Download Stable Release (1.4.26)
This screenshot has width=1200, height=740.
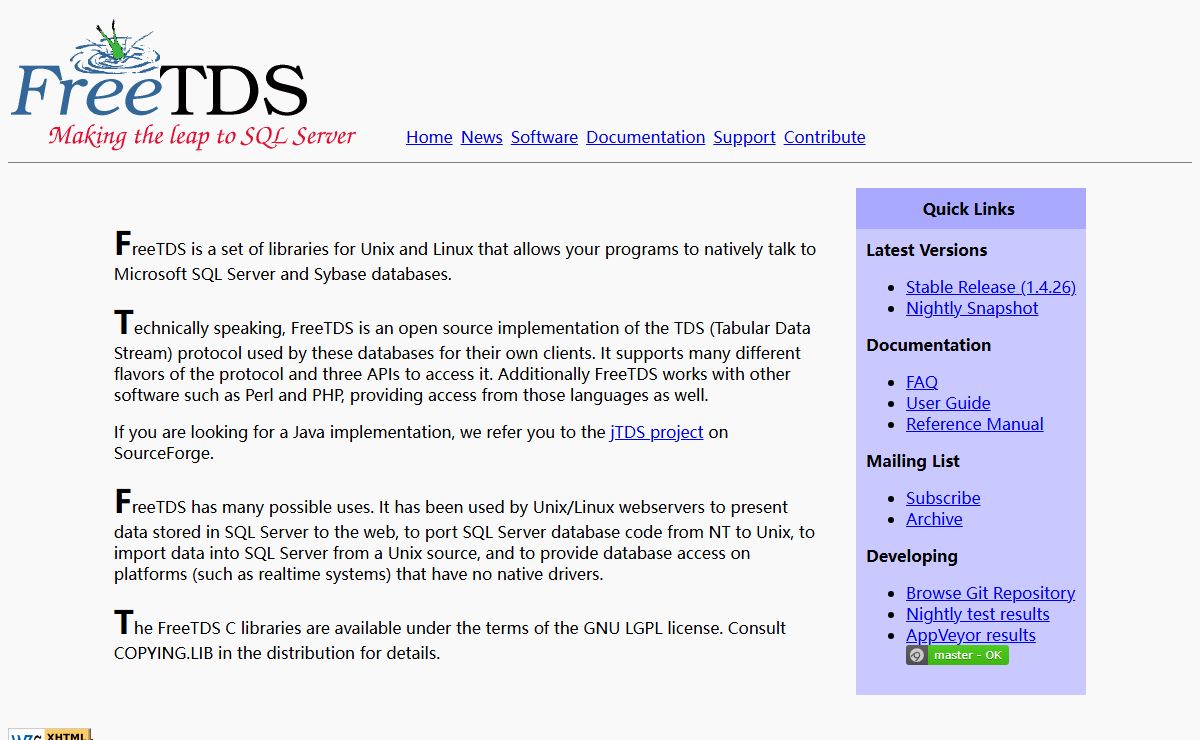[x=991, y=287]
